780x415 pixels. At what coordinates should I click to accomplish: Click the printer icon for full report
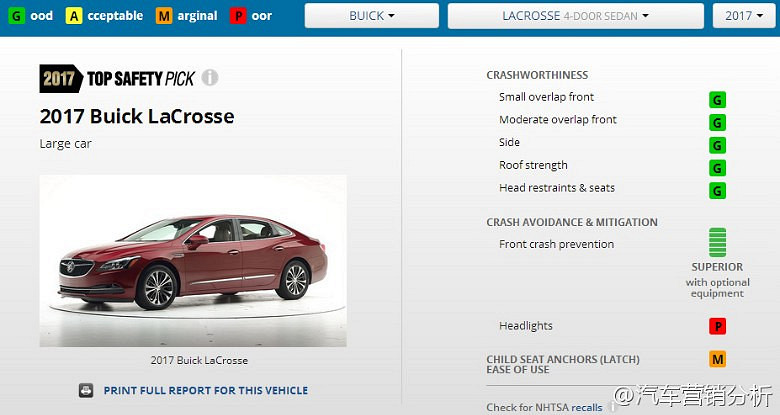click(86, 391)
